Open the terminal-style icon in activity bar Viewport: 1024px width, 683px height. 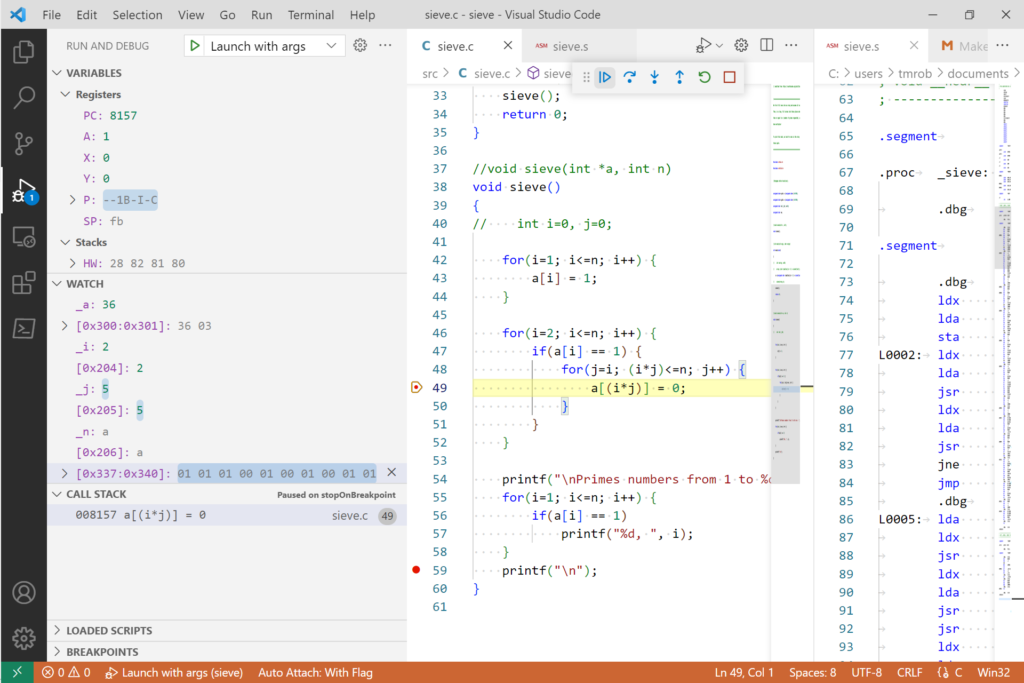point(24,328)
